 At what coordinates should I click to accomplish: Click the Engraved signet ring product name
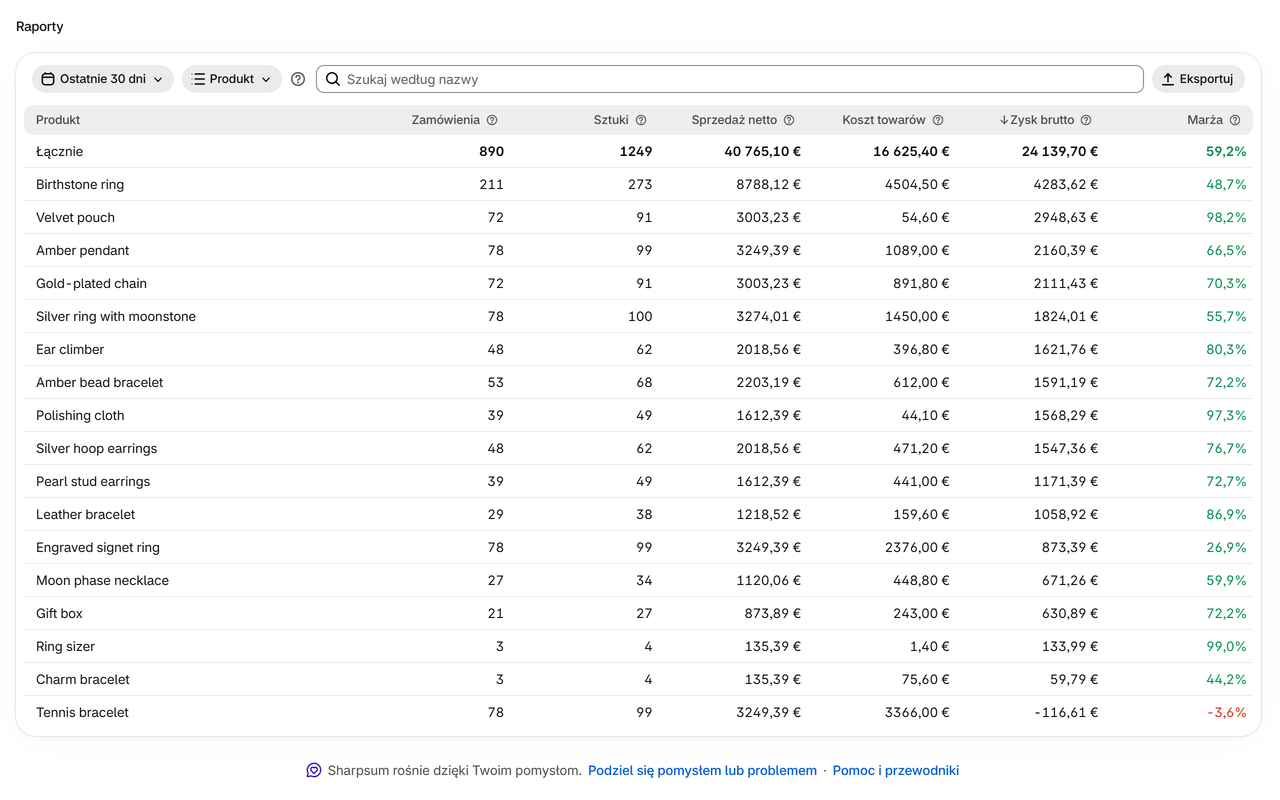[x=98, y=547]
